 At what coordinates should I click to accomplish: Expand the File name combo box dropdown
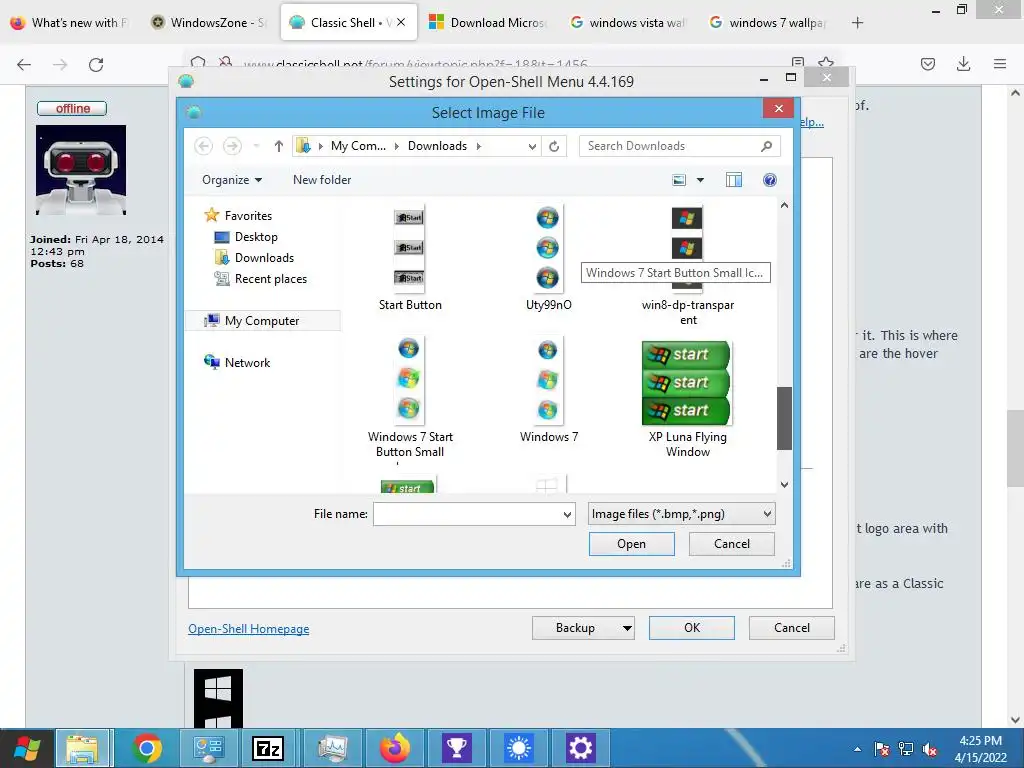tap(567, 515)
